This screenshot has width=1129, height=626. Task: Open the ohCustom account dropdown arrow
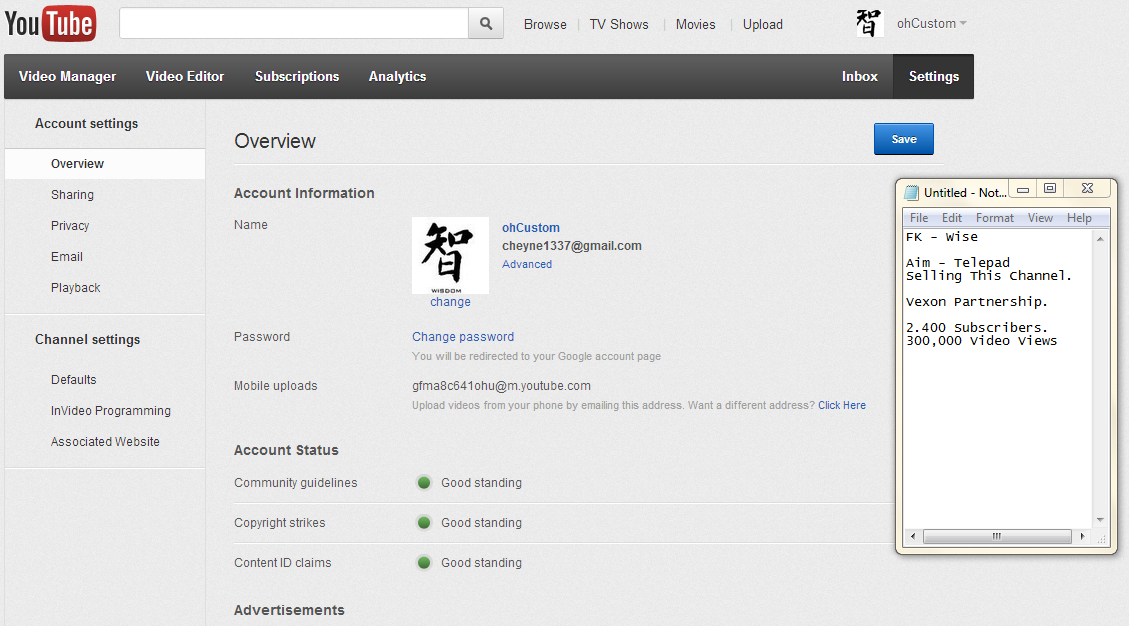coord(963,23)
